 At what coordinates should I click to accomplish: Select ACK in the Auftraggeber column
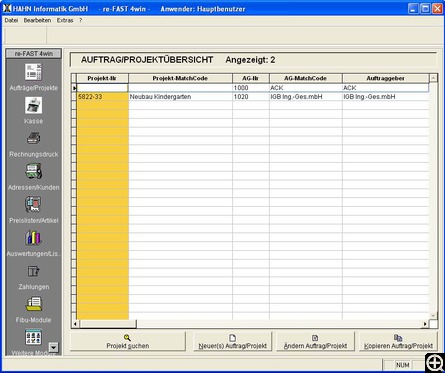385,88
